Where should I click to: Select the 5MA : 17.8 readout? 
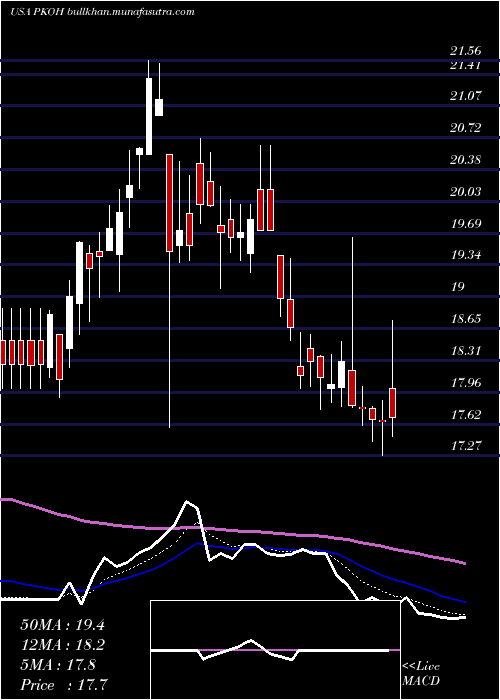click(58, 665)
